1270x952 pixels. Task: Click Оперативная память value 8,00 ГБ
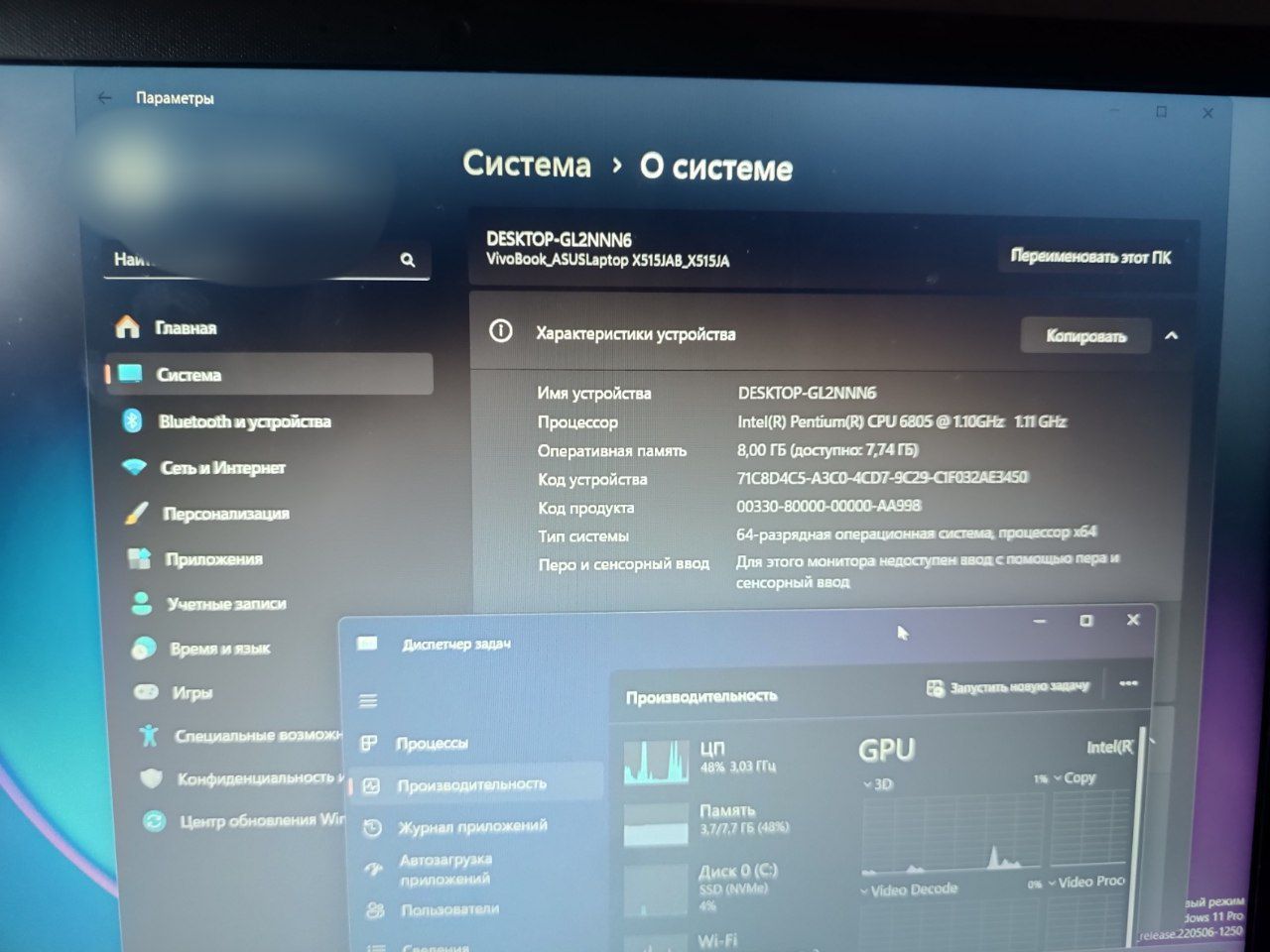tap(827, 449)
